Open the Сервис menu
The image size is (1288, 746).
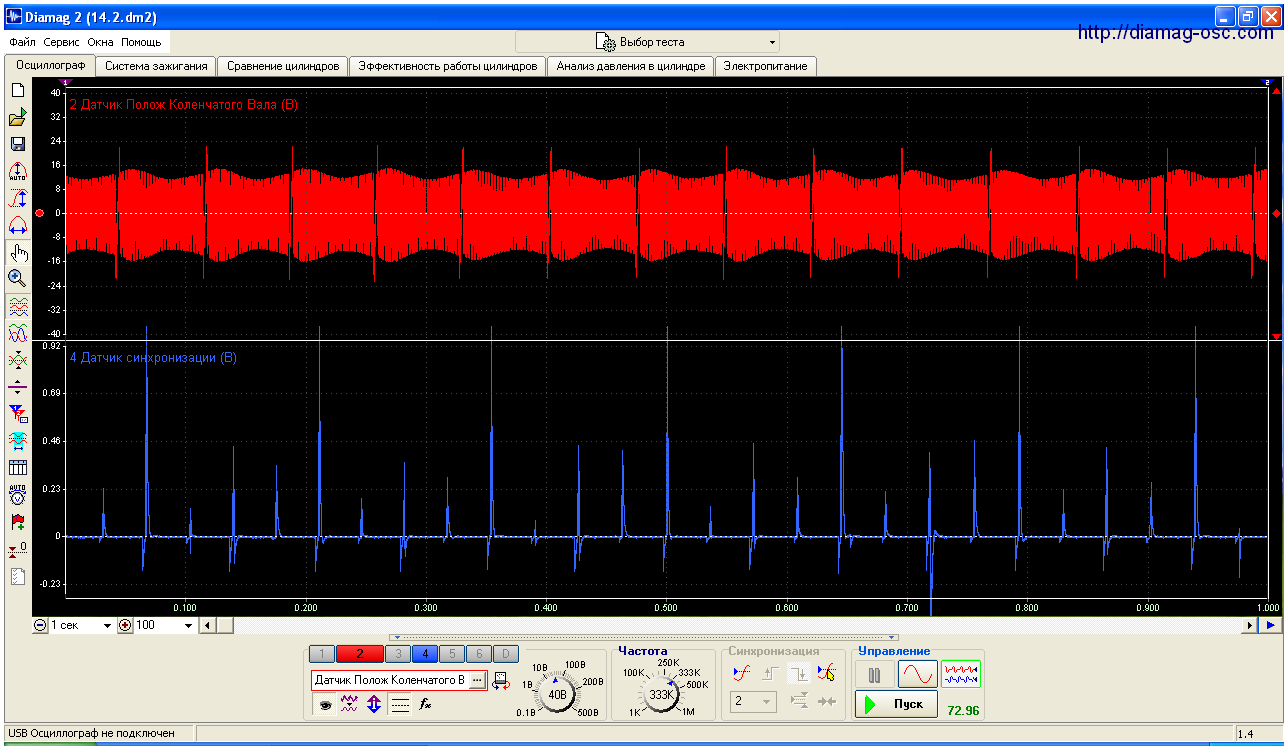click(x=62, y=42)
